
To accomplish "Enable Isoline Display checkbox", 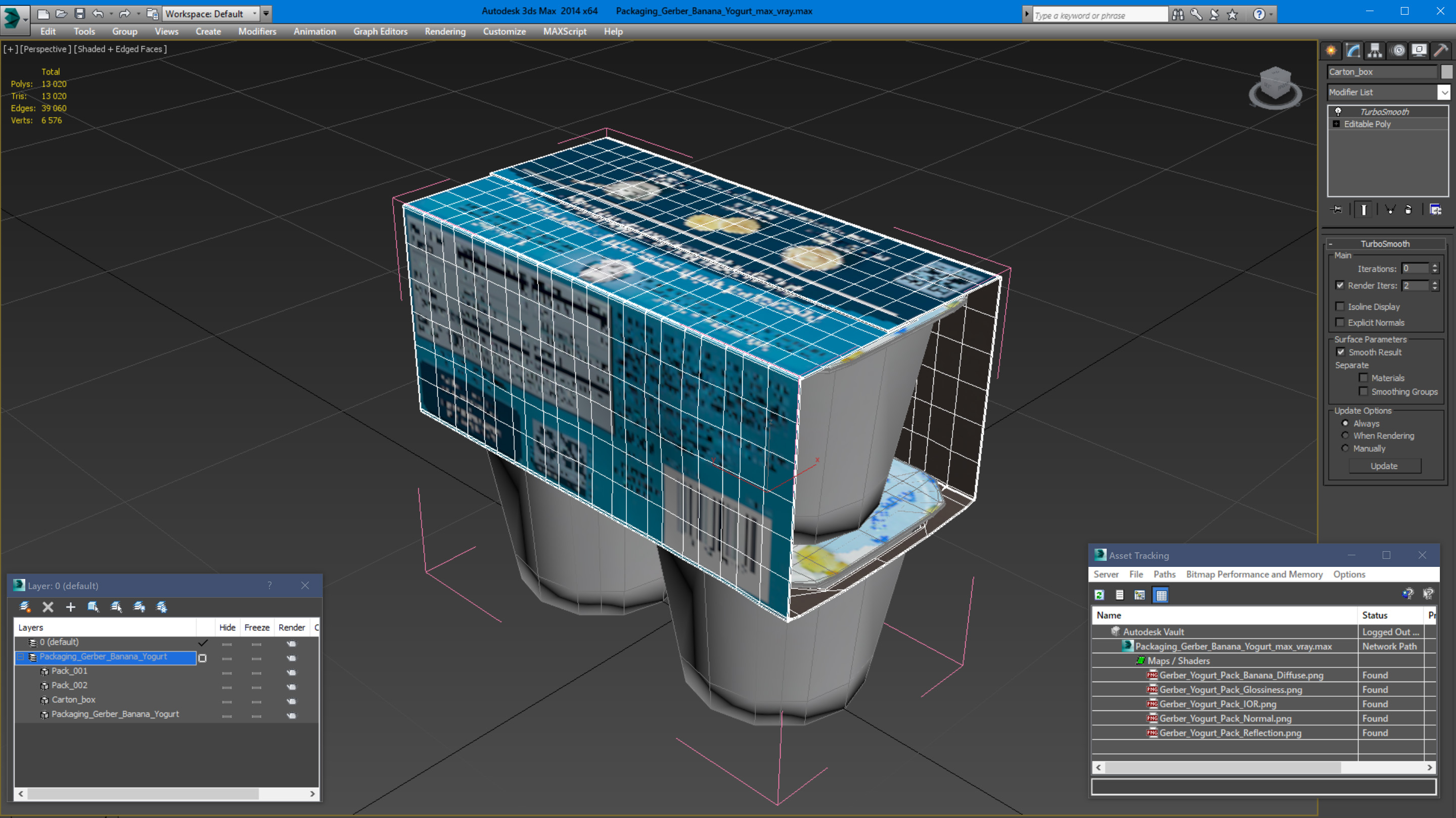I will [x=1340, y=306].
